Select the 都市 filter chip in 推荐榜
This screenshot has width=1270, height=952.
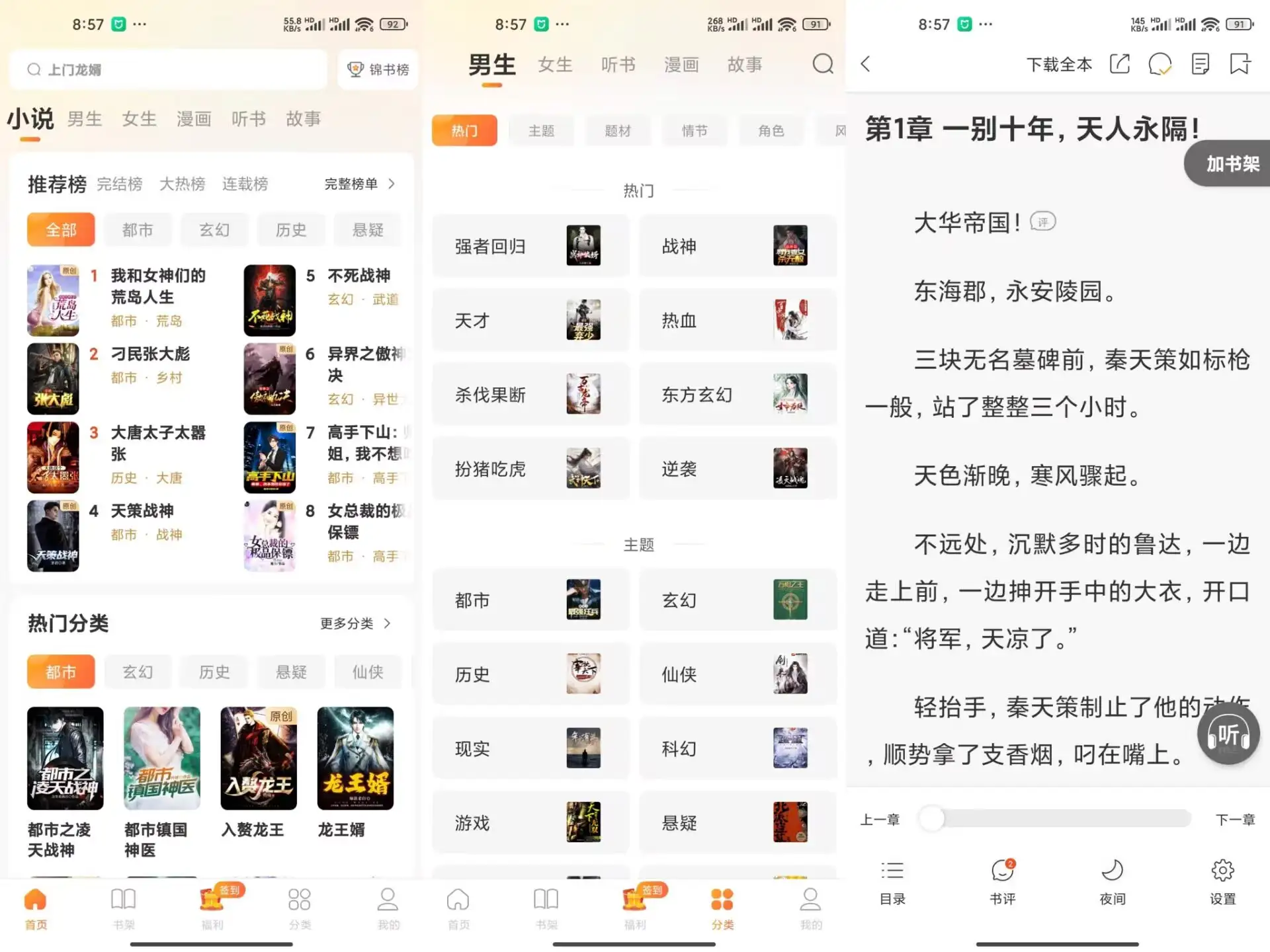(138, 229)
